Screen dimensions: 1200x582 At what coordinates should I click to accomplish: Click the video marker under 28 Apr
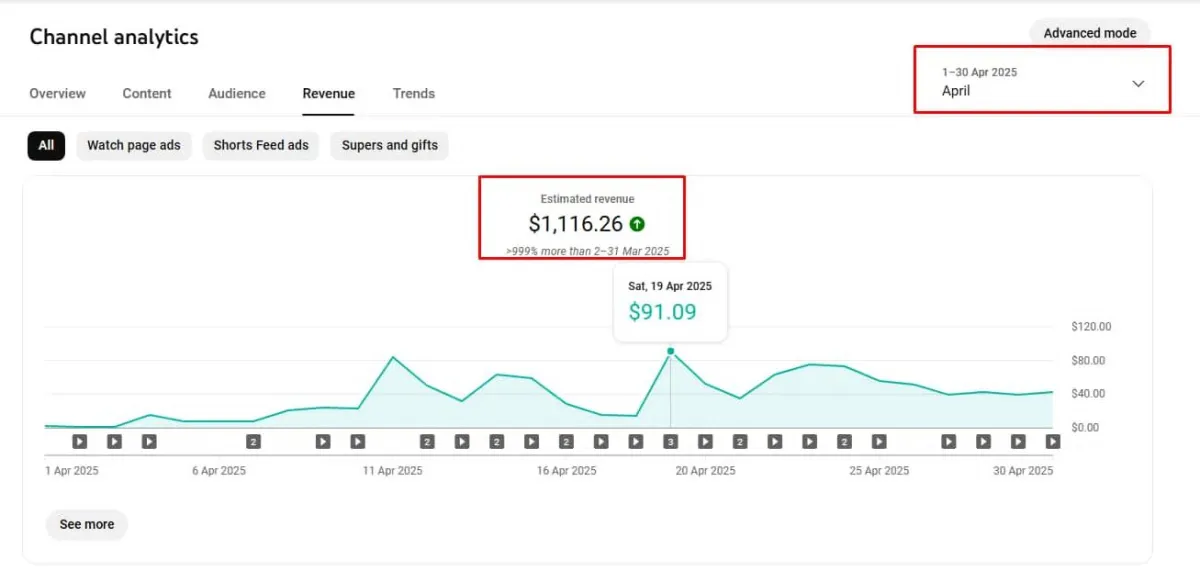[x=983, y=441]
